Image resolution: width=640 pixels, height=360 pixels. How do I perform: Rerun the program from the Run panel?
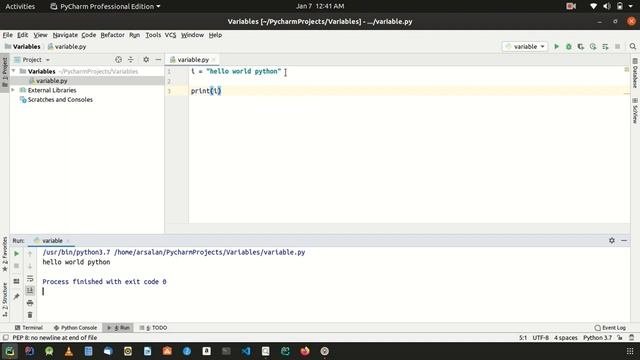pos(16,253)
